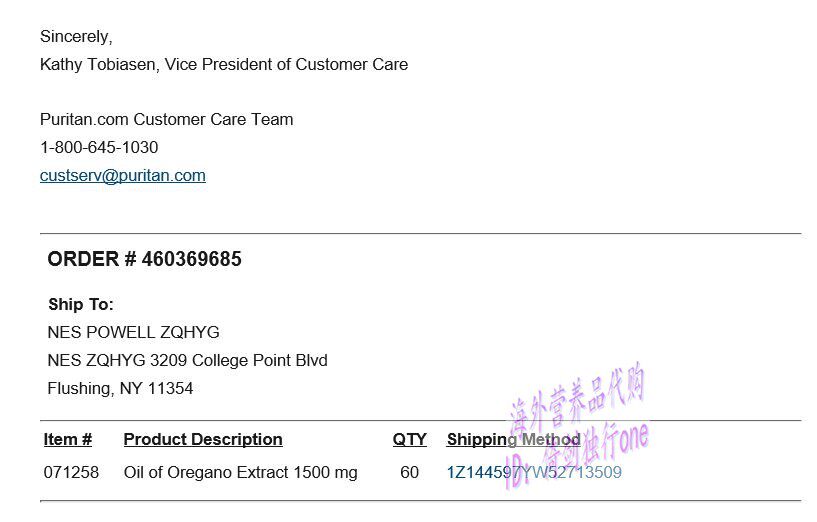Click the quantity value 60

point(409,473)
